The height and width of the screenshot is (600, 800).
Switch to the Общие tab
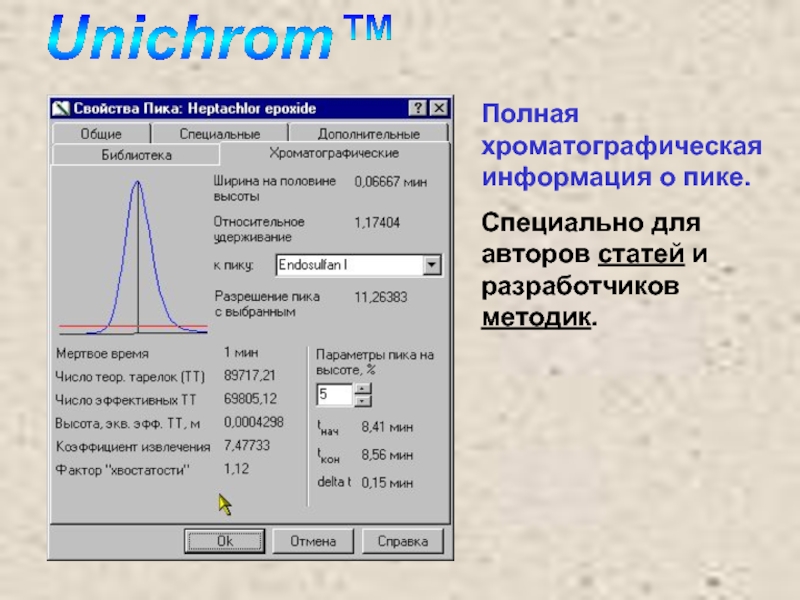[x=101, y=134]
